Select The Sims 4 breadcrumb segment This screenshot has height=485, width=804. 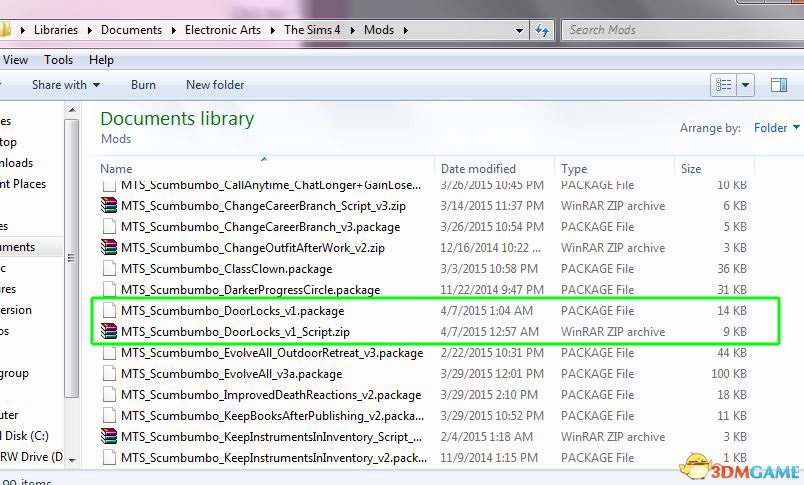(312, 30)
